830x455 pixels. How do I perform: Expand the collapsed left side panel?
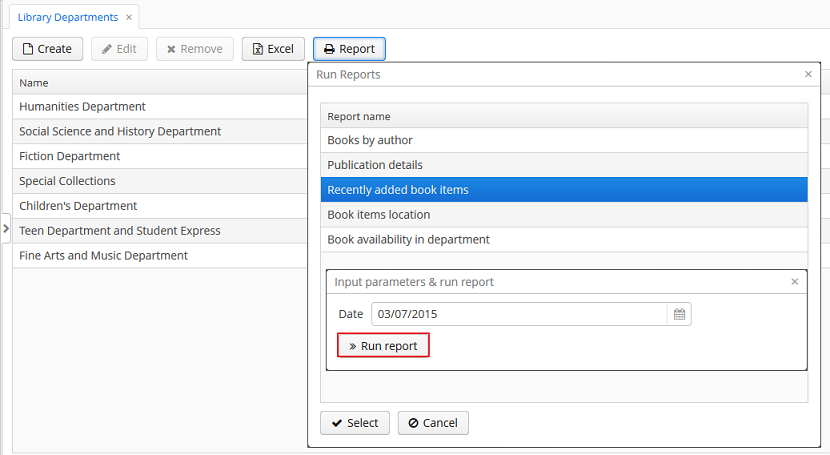coord(5,229)
